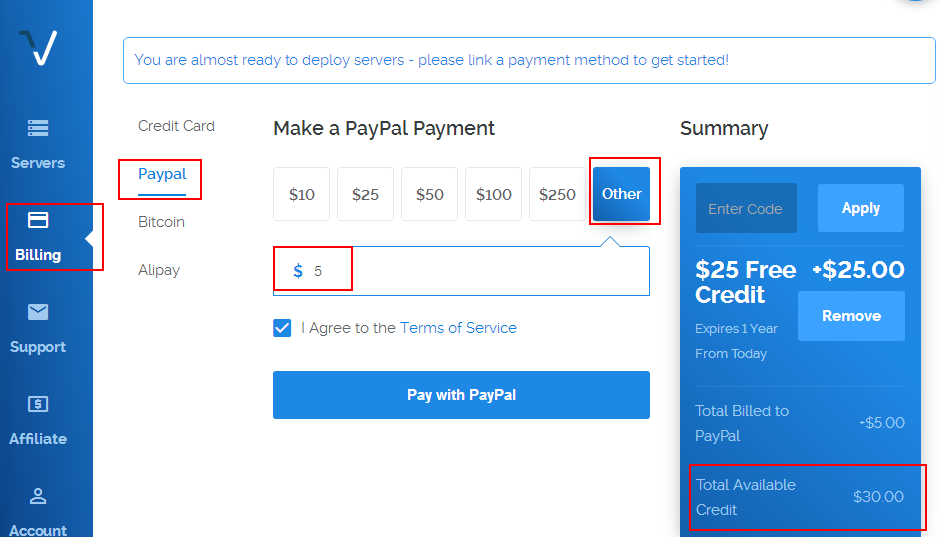Open the Support envelope icon

[x=38, y=312]
